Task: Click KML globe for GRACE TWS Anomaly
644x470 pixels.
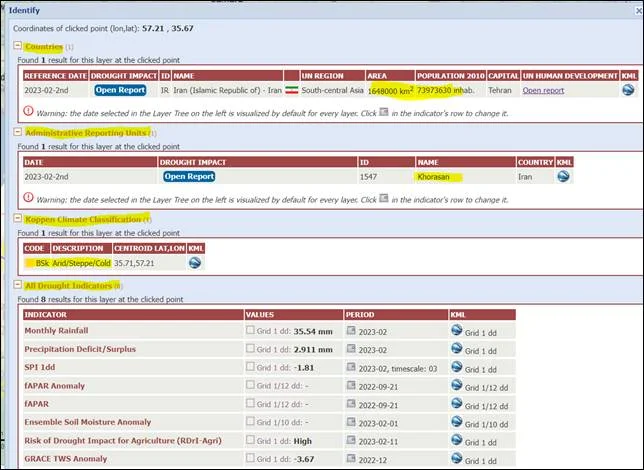Action: click(456, 459)
